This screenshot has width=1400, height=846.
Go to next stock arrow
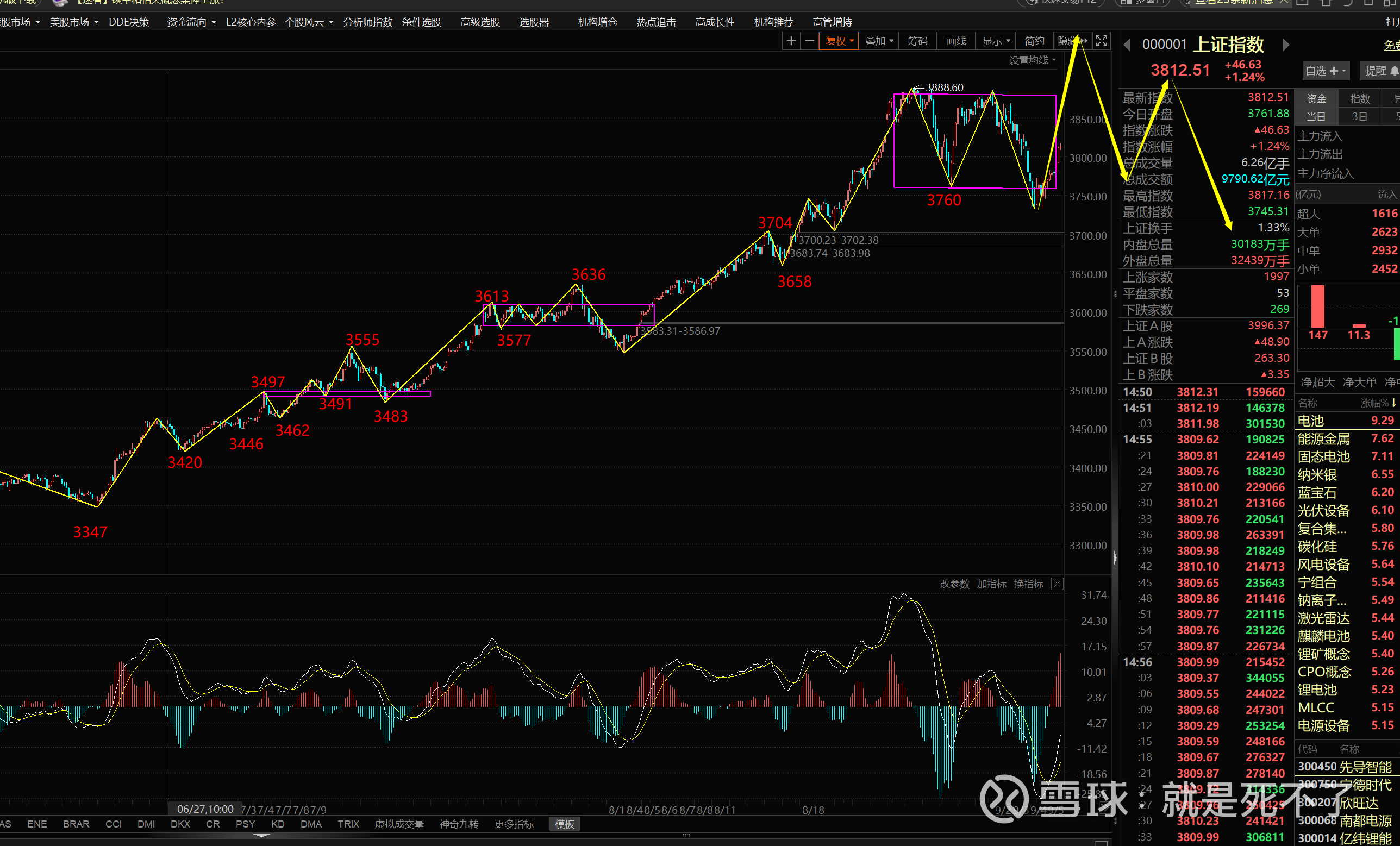click(1286, 45)
